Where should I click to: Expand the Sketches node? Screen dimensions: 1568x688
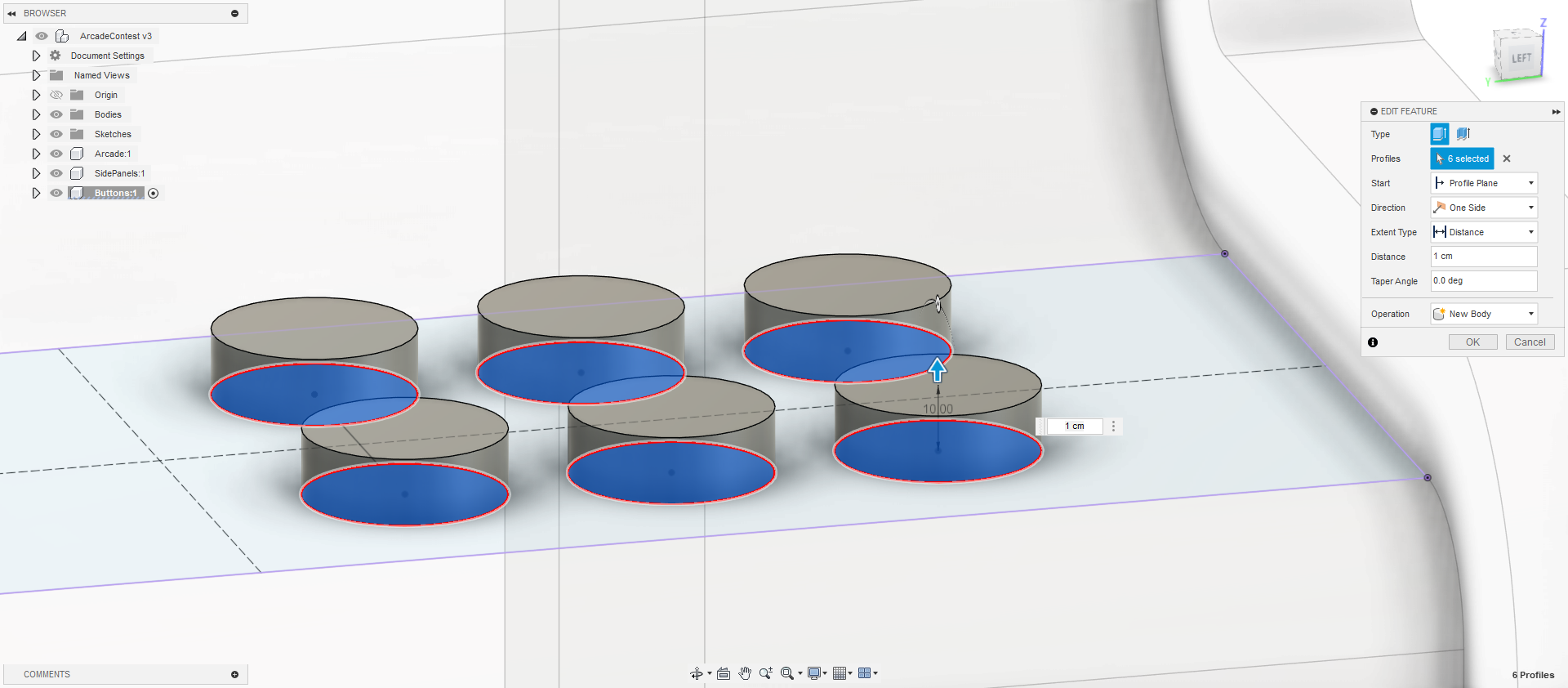[36, 134]
